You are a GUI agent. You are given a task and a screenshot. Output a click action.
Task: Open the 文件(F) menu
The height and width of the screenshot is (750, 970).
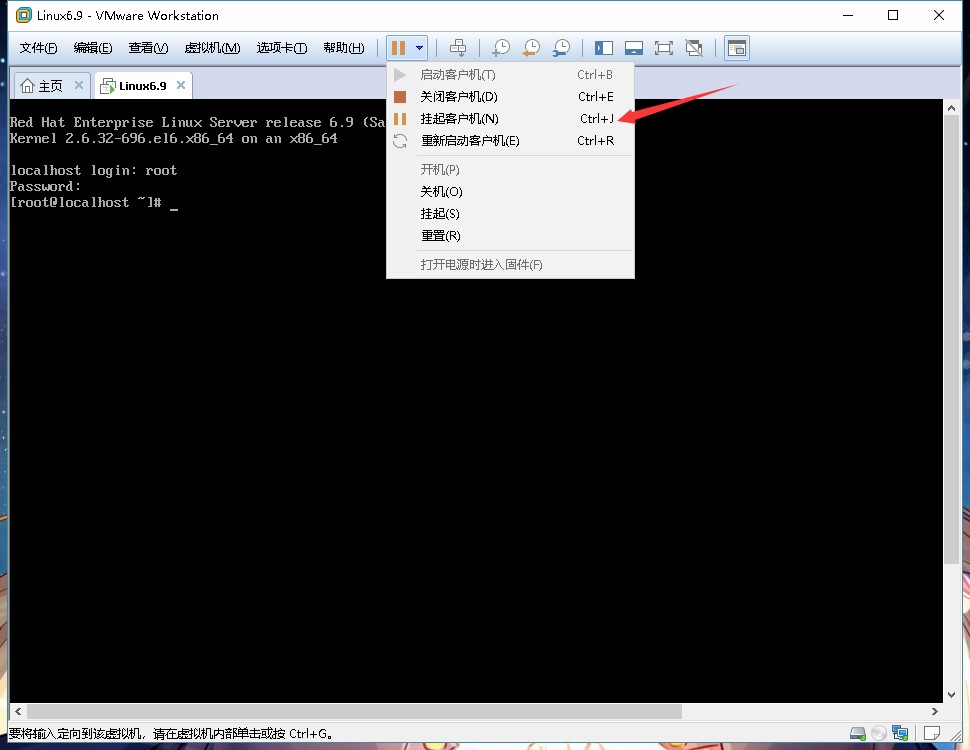[38, 48]
